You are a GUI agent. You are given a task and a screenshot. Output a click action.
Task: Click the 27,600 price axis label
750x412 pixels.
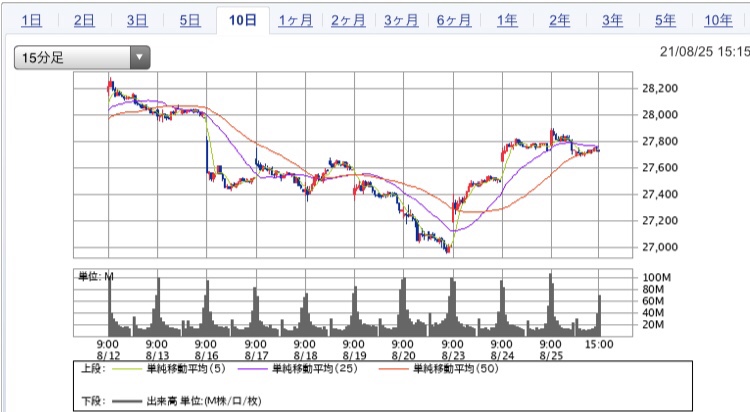tap(660, 168)
